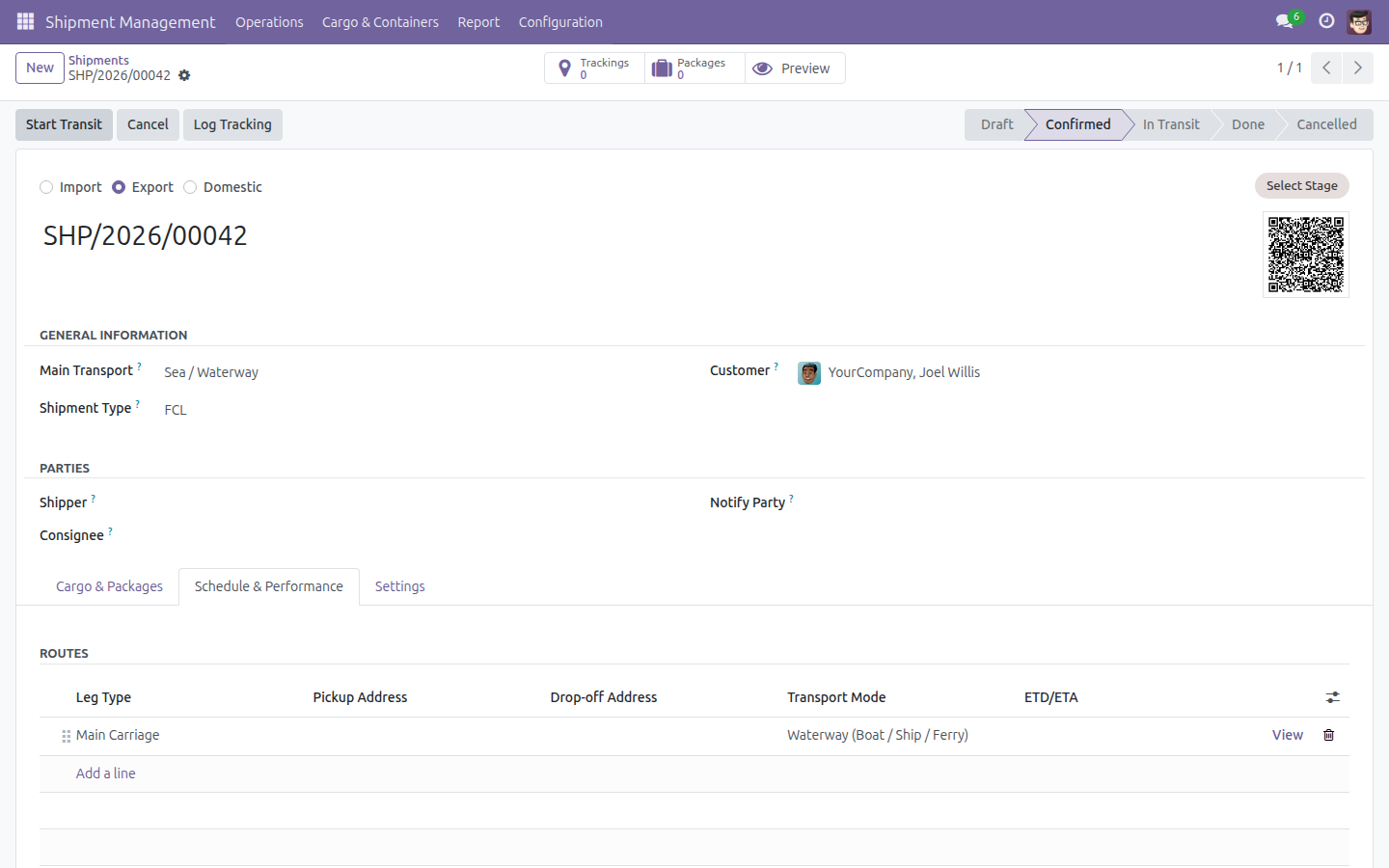Open the conversations chat icon
1389x868 pixels.
[x=1284, y=21]
